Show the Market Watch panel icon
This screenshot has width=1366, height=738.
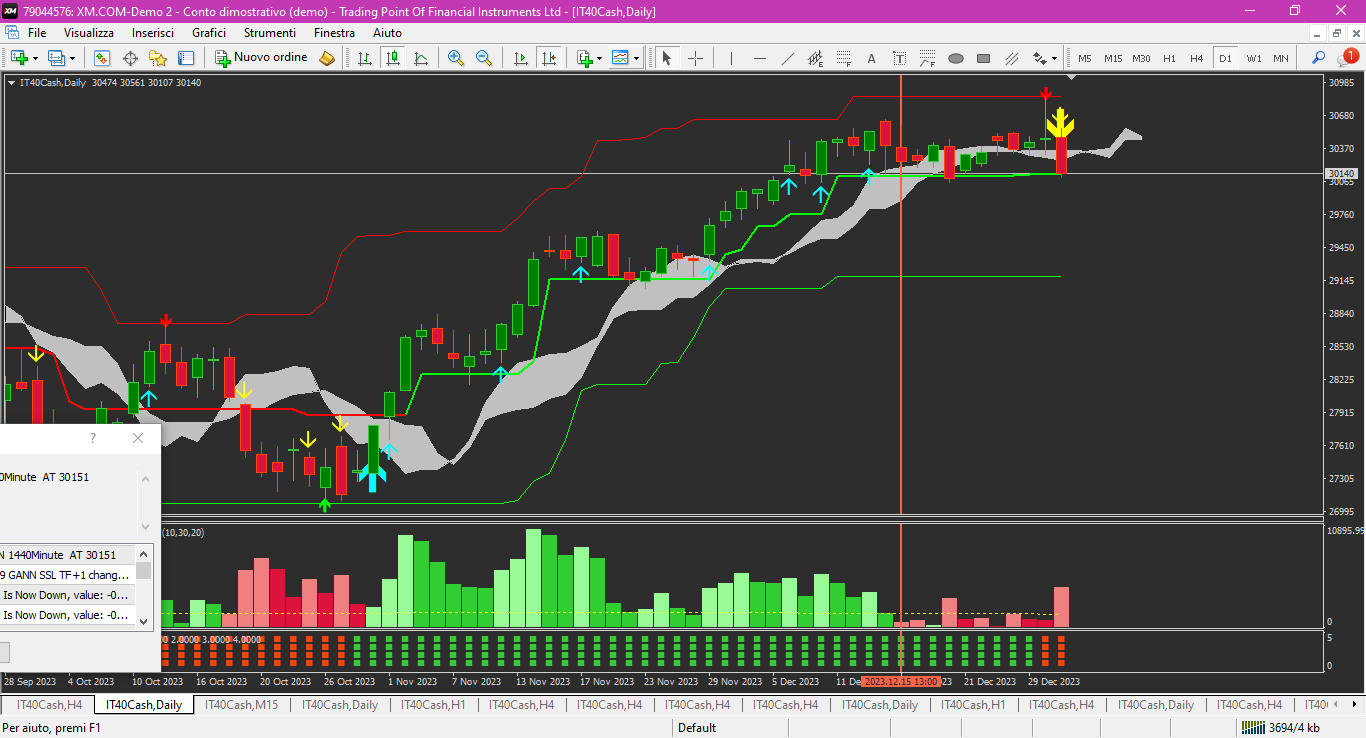pyautogui.click(x=102, y=58)
